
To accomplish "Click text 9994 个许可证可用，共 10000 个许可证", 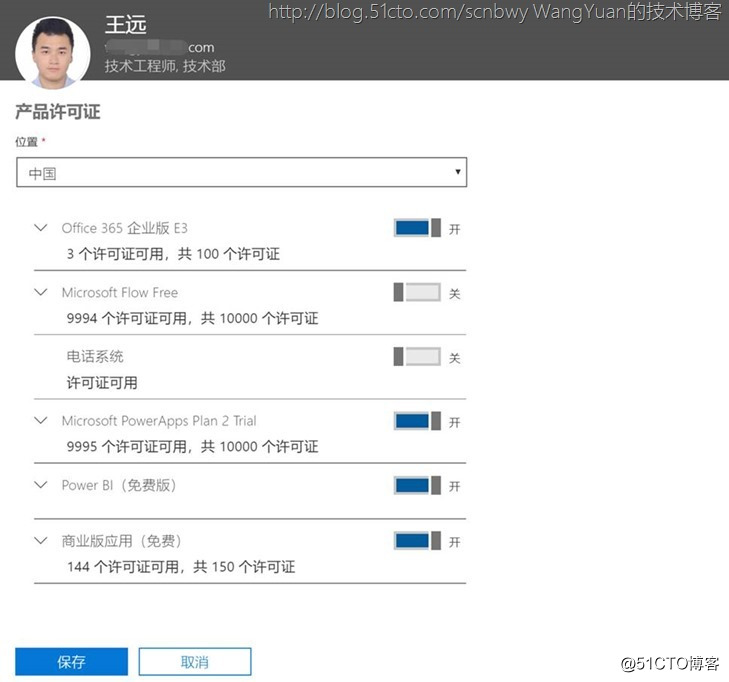I will click(192, 318).
